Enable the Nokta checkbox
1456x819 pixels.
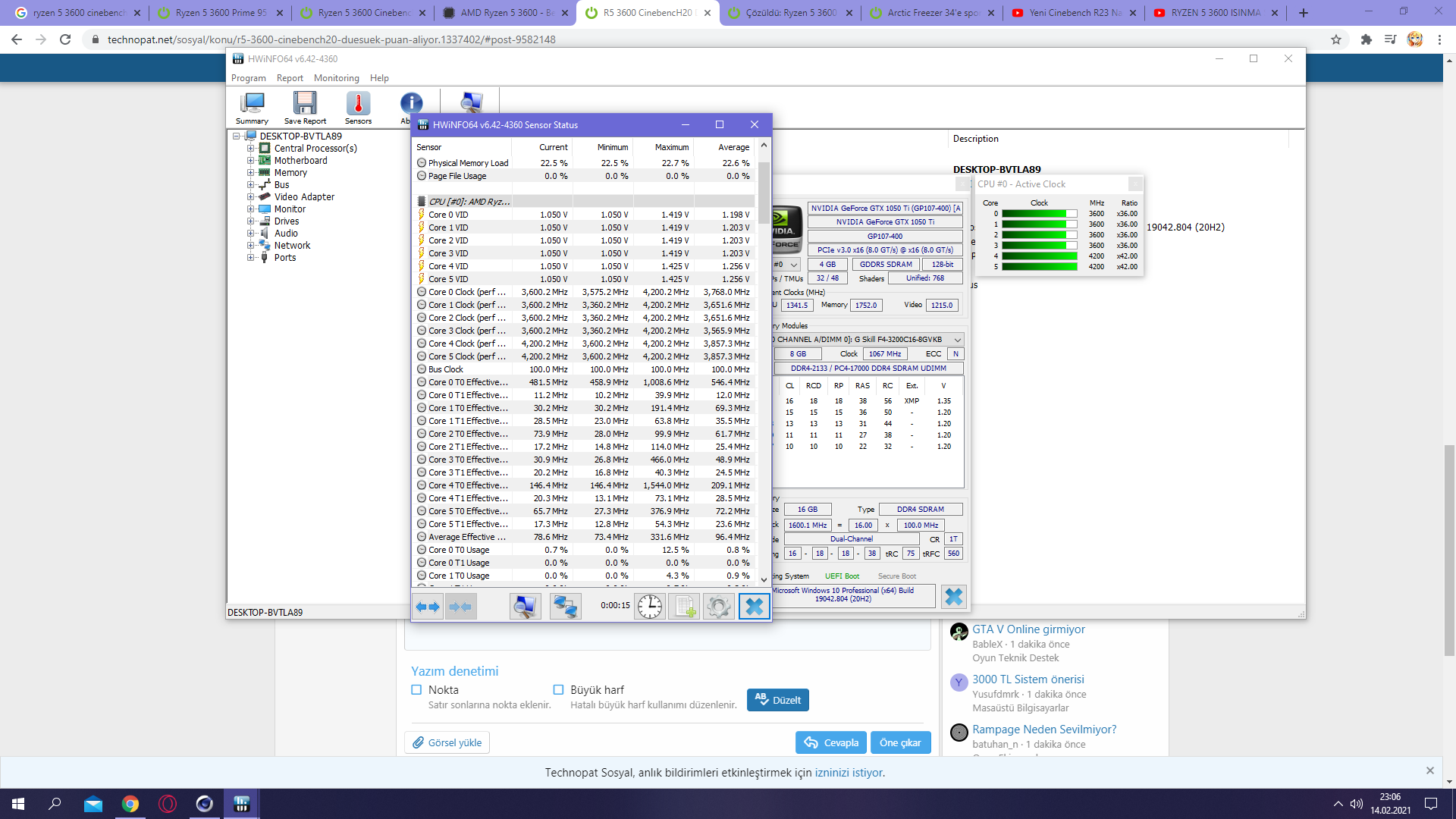click(416, 689)
